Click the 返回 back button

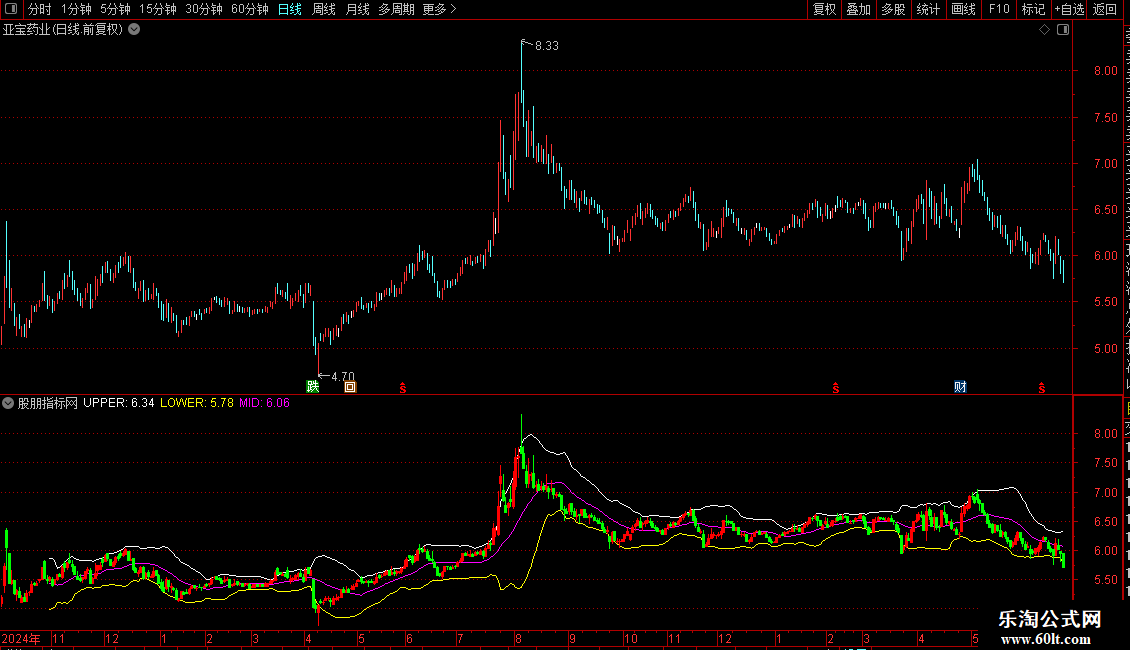coord(1105,9)
